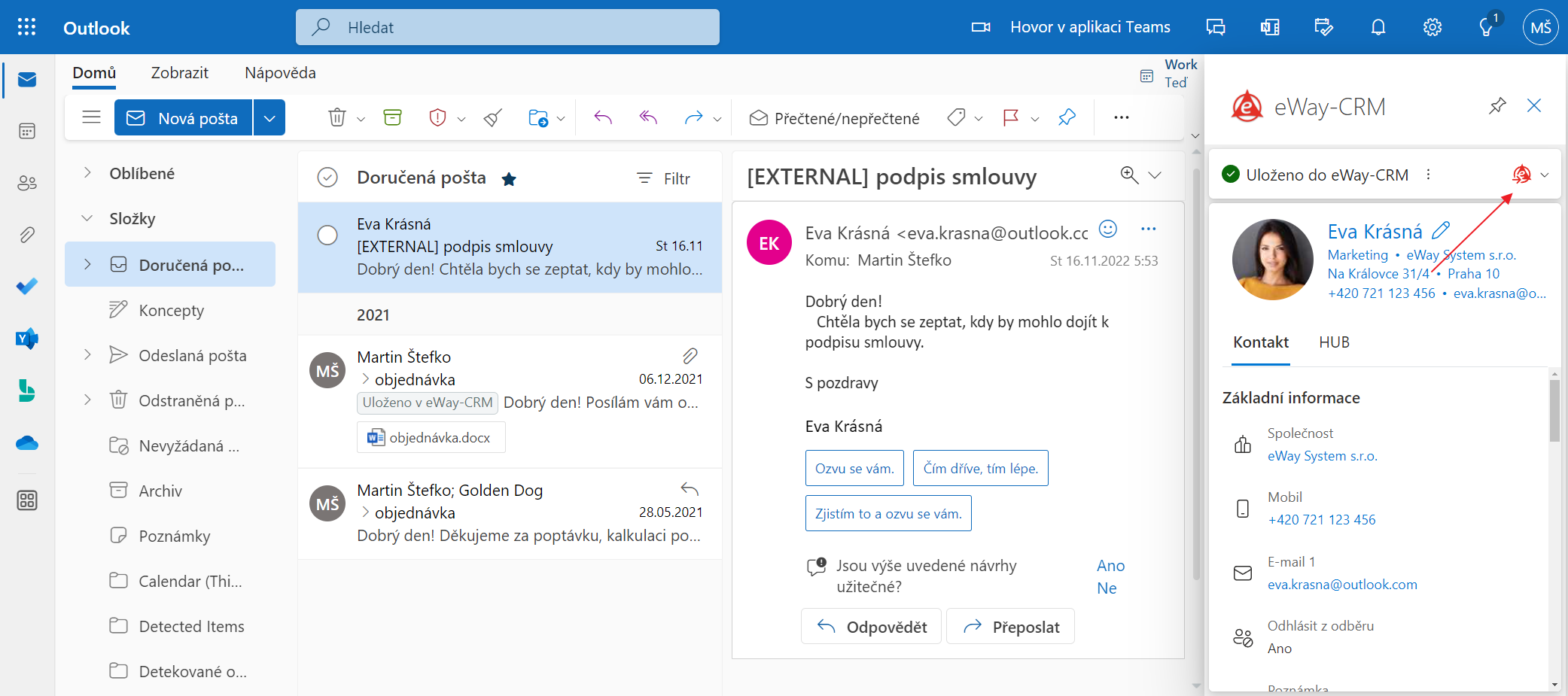The image size is (1568, 696).
Task: Flag the message with red flag
Action: (x=1011, y=117)
